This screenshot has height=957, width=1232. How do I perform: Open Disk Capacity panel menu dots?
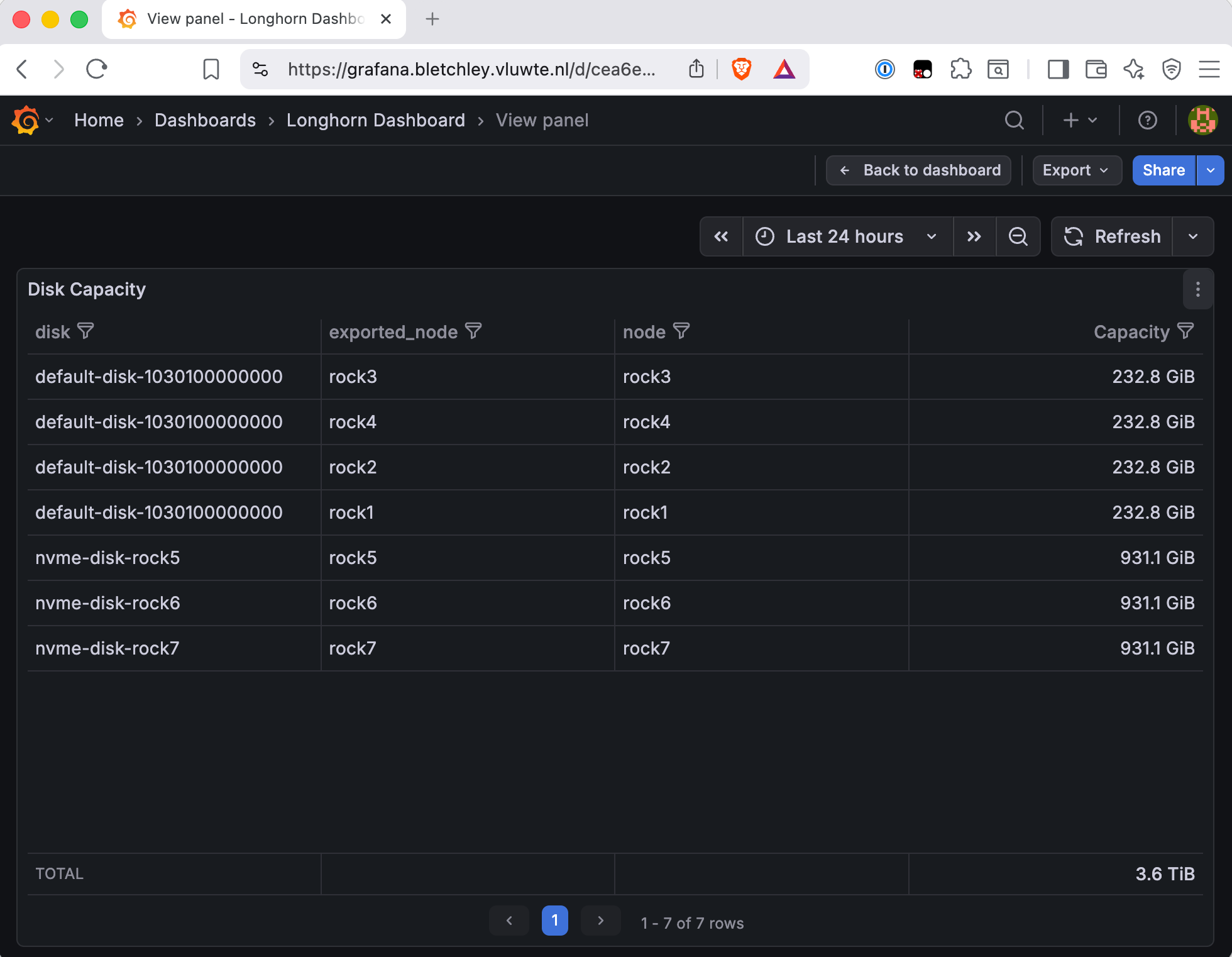(x=1197, y=289)
